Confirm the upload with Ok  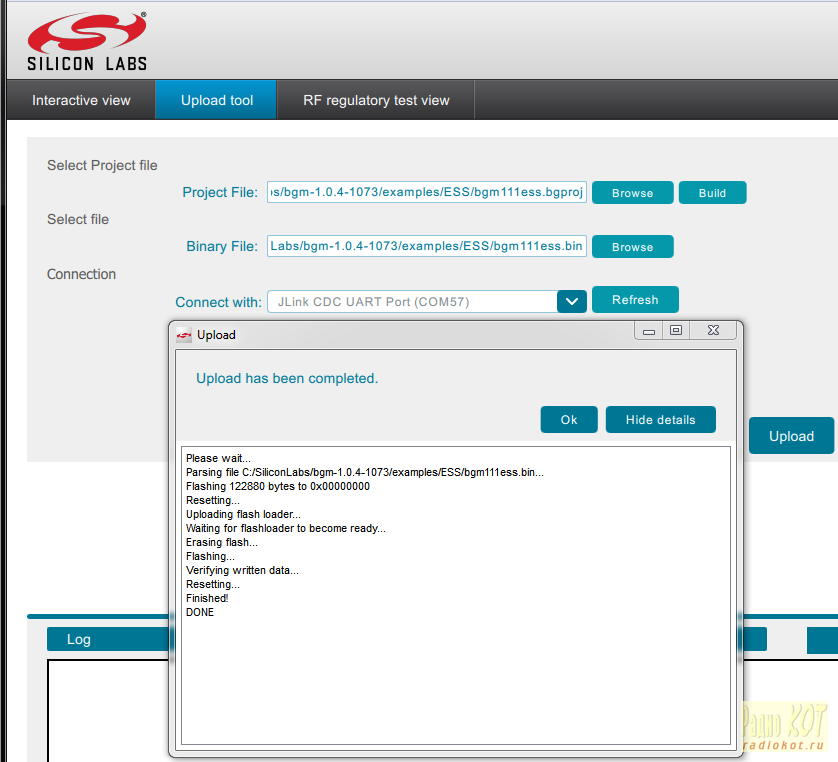click(x=569, y=420)
